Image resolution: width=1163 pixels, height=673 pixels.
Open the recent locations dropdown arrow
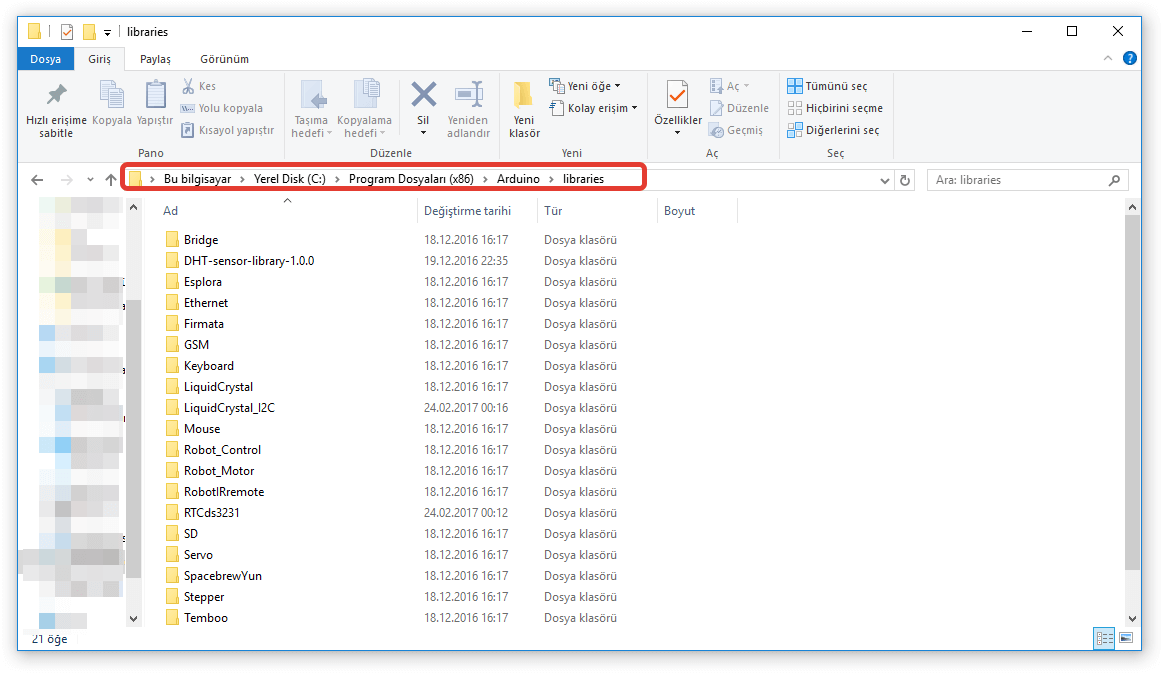point(90,180)
